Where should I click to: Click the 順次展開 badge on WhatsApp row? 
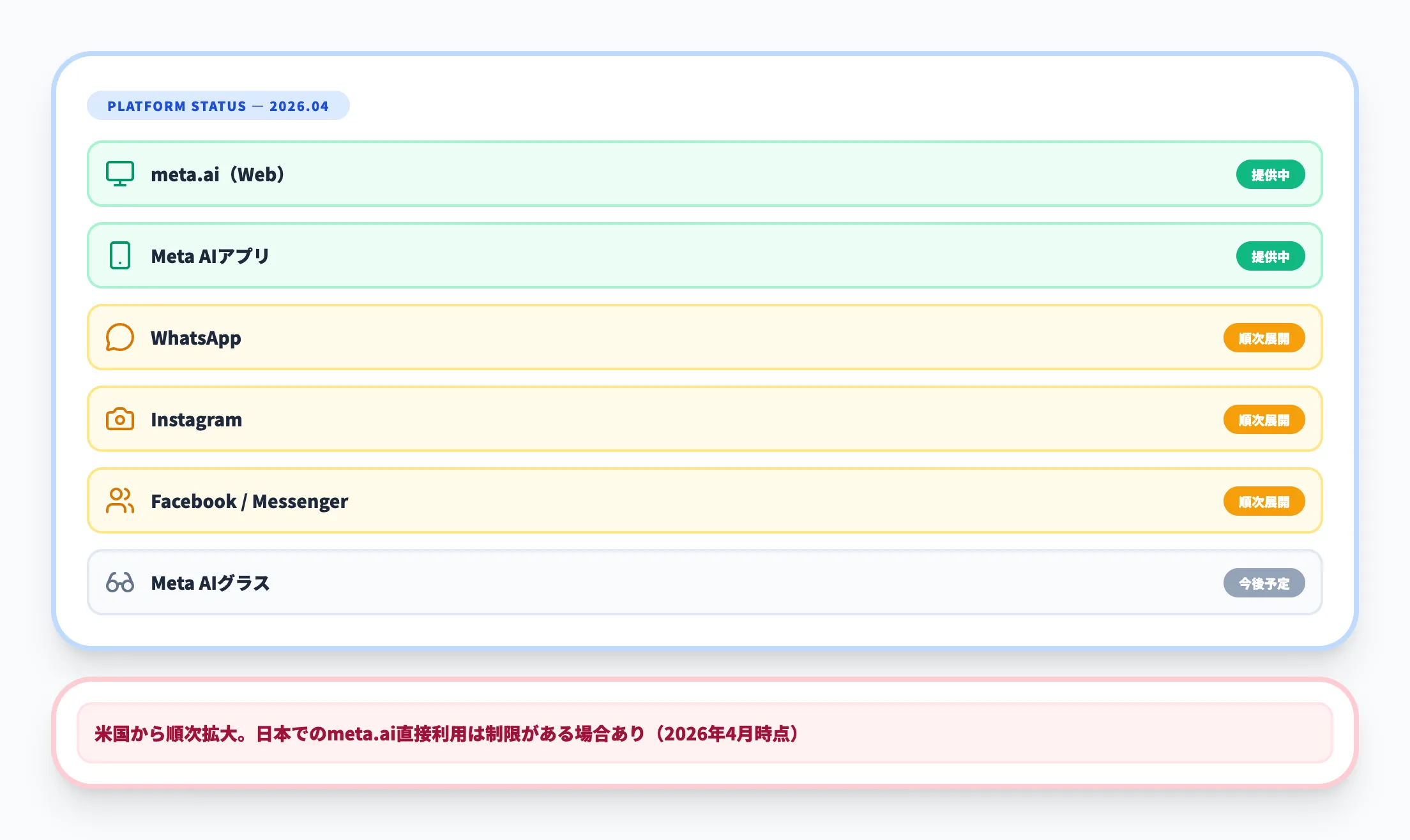point(1264,338)
